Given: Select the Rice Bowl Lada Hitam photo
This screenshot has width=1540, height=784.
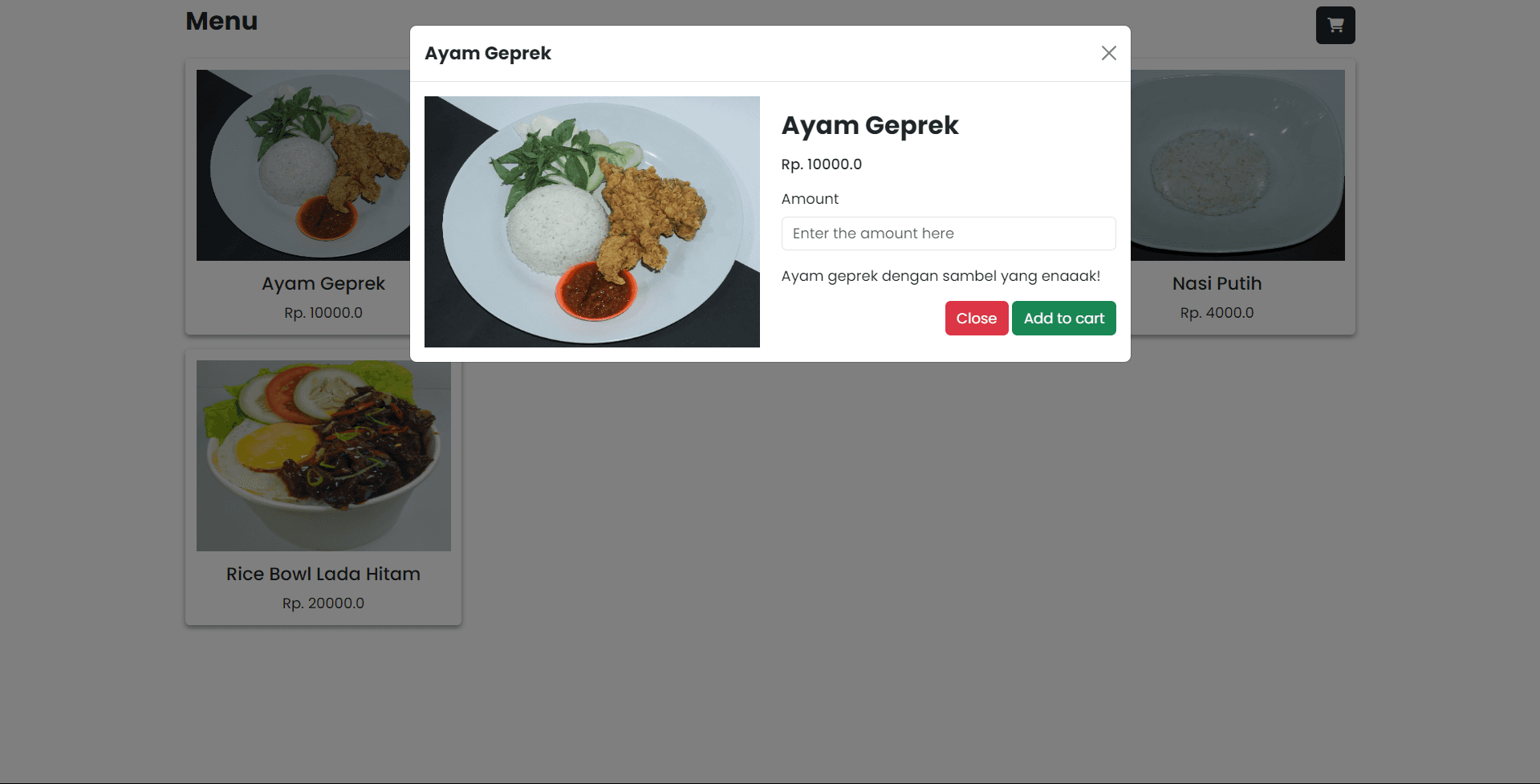Looking at the screenshot, I should 323,456.
